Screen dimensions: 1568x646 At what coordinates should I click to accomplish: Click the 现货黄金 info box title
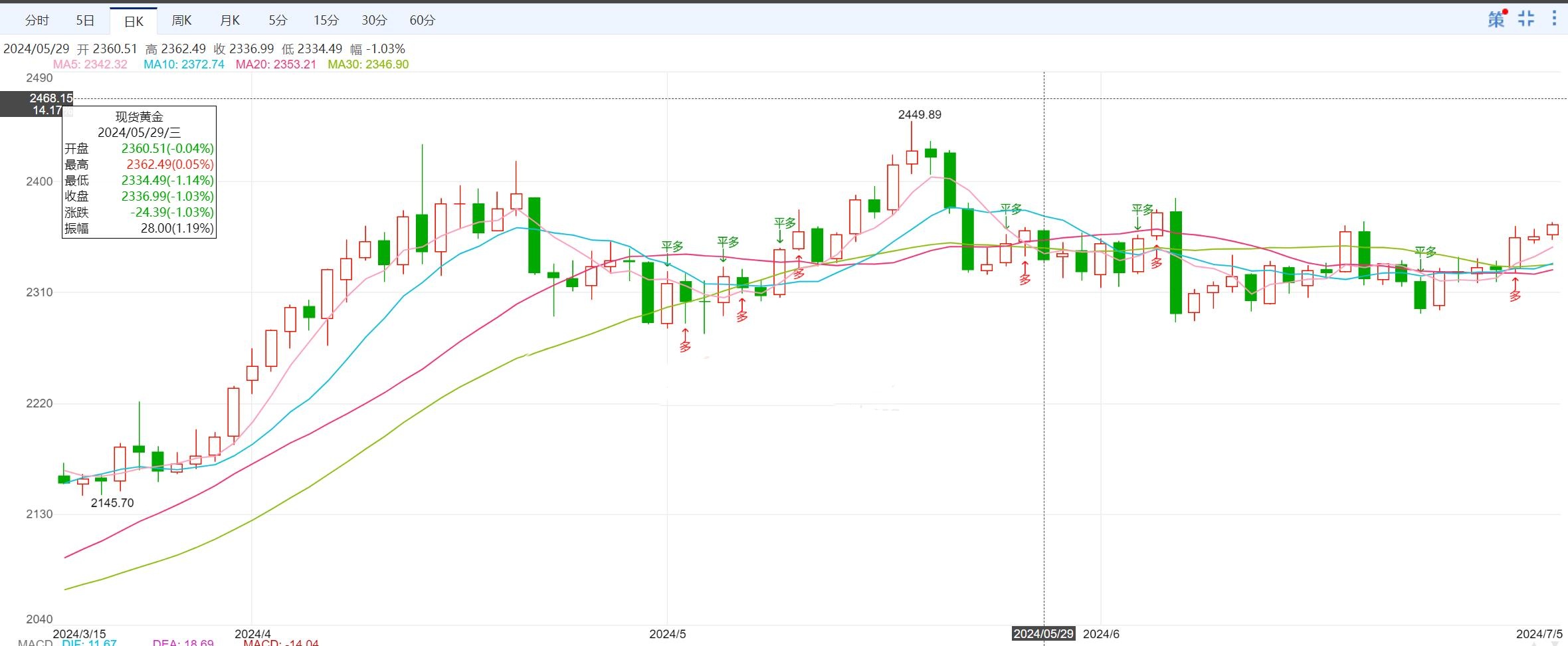[x=139, y=117]
